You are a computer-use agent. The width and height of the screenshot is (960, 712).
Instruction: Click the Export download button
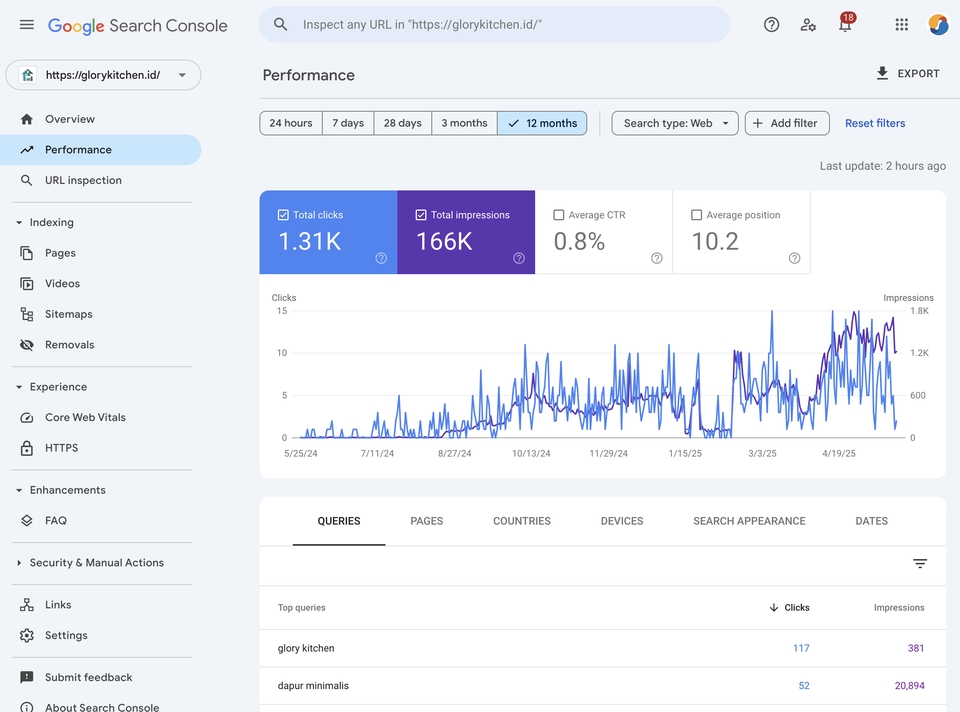[907, 74]
